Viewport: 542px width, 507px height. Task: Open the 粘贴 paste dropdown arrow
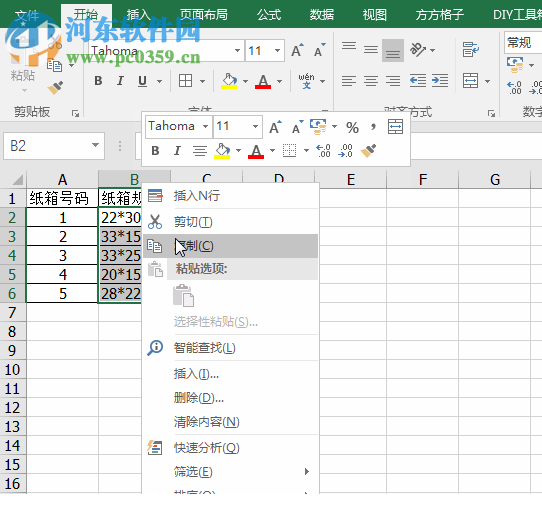pyautogui.click(x=24, y=91)
